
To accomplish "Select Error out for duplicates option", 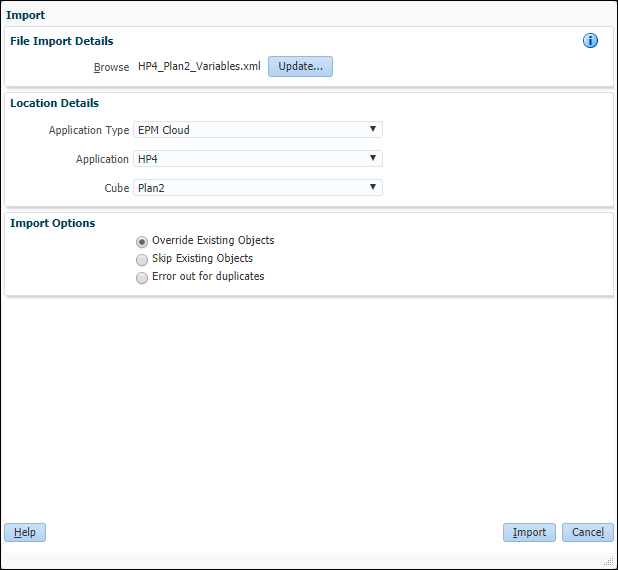I will click(x=142, y=278).
